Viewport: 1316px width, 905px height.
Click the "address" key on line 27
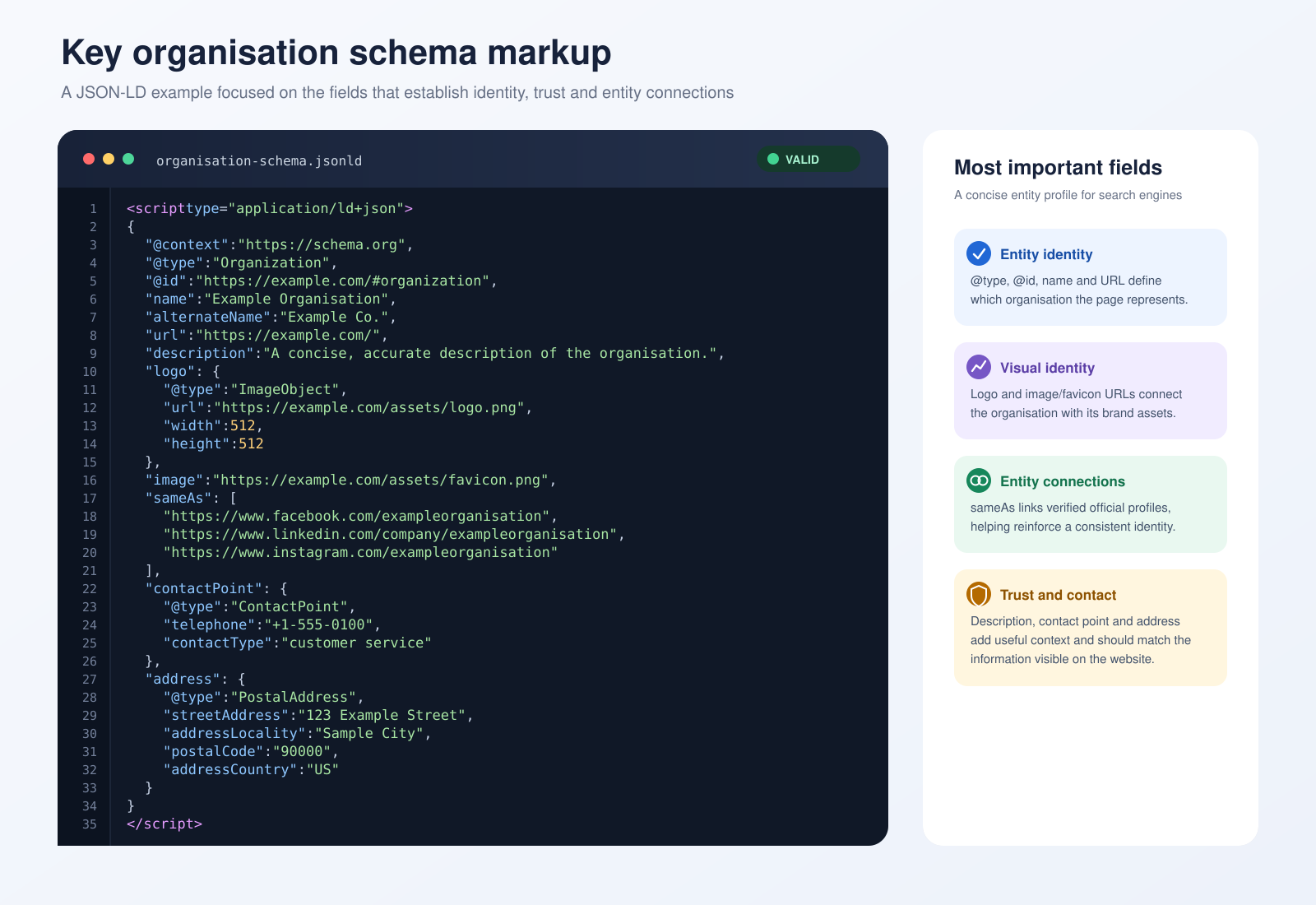183,679
